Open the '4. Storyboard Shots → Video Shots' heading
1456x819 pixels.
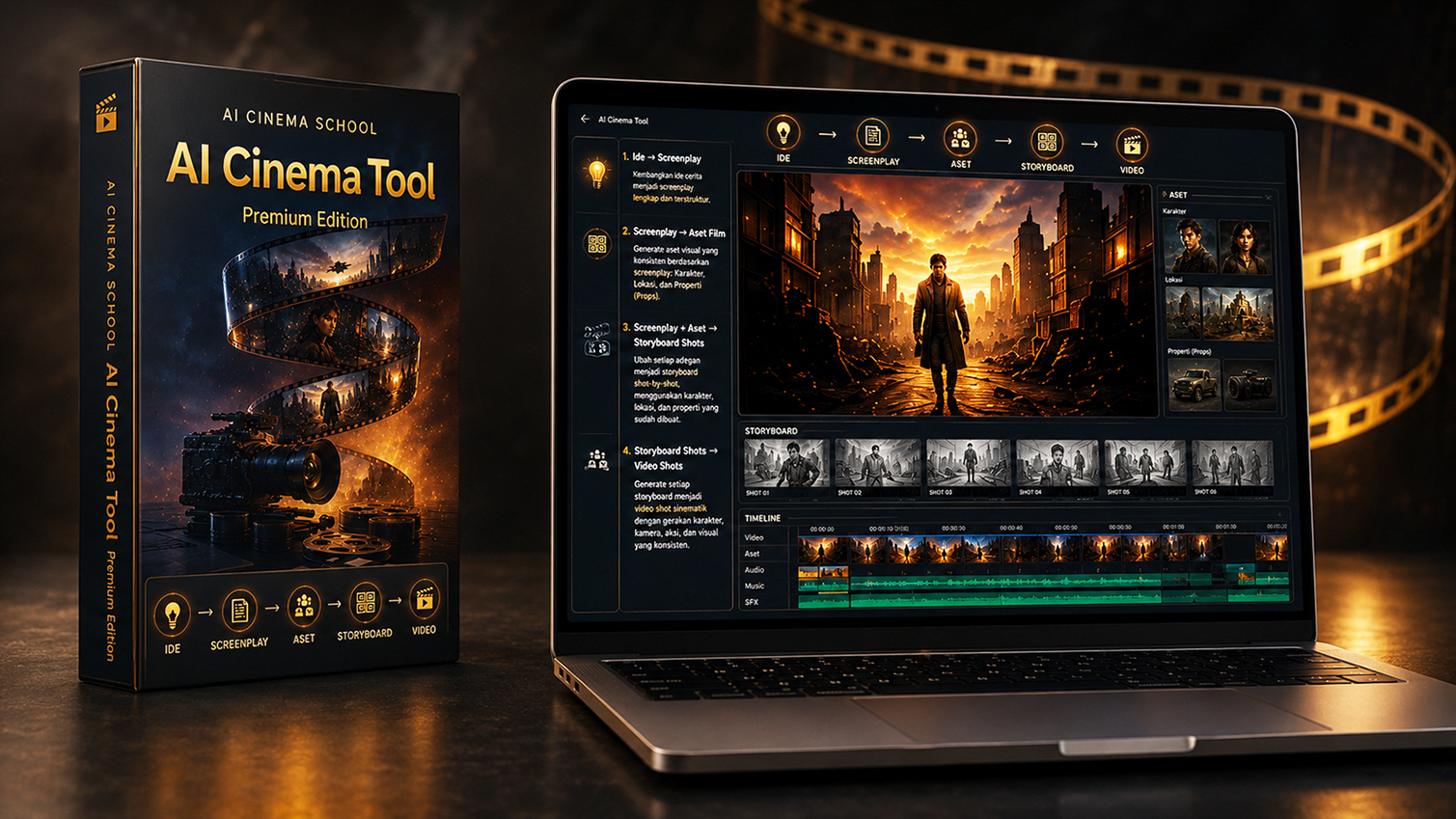coord(670,457)
